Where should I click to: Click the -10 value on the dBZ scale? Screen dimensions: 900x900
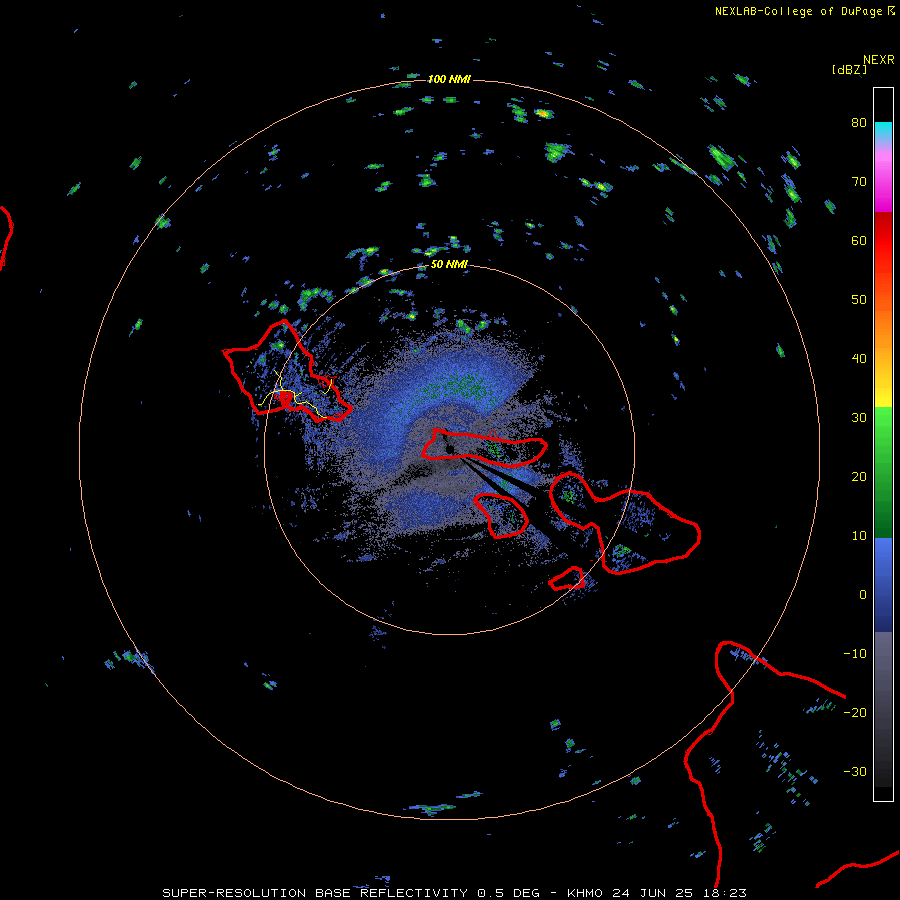tap(855, 654)
